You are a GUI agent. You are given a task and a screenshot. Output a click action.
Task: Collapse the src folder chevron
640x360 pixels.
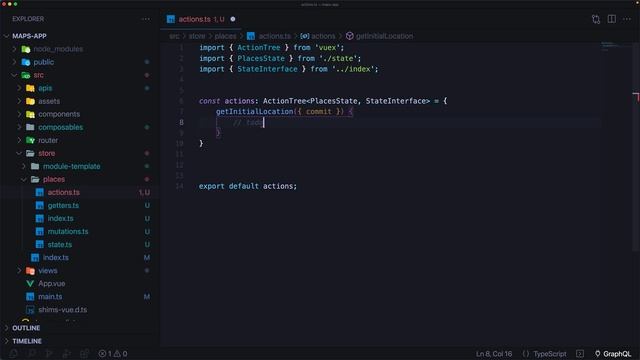point(15,75)
